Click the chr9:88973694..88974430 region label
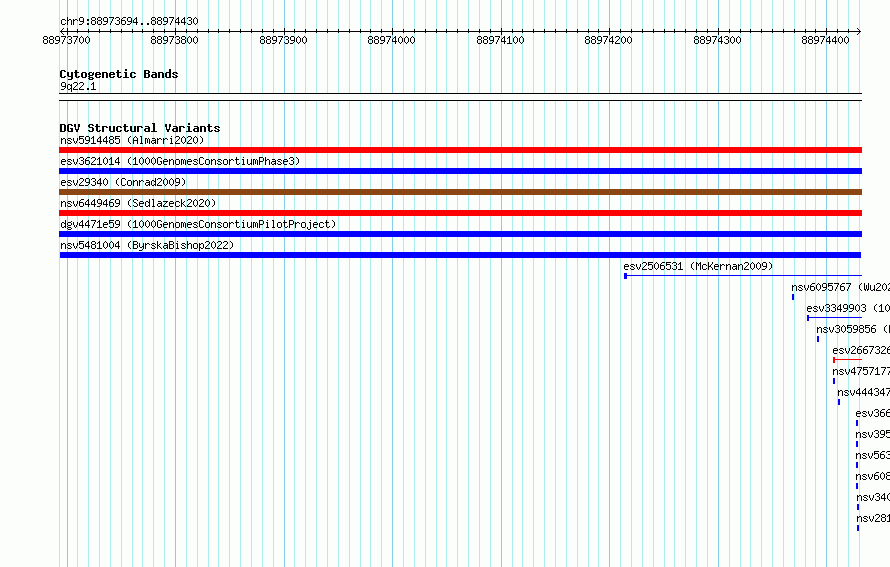890x567 pixels. pyautogui.click(x=129, y=21)
